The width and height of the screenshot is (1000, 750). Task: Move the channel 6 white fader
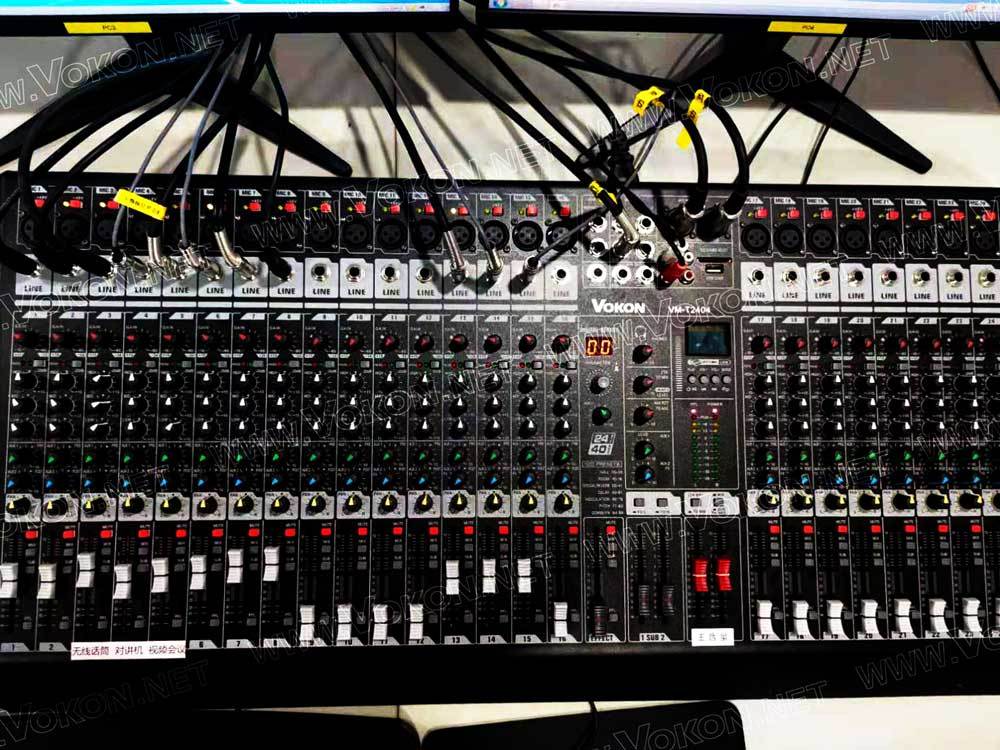tap(198, 572)
